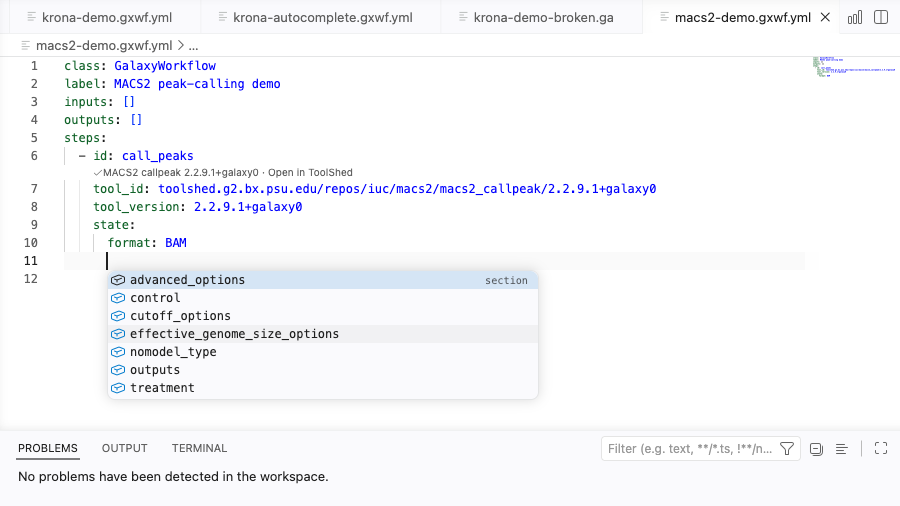The height and width of the screenshot is (506, 900).
Task: Click the icon beside control suggestion
Action: [x=118, y=298]
